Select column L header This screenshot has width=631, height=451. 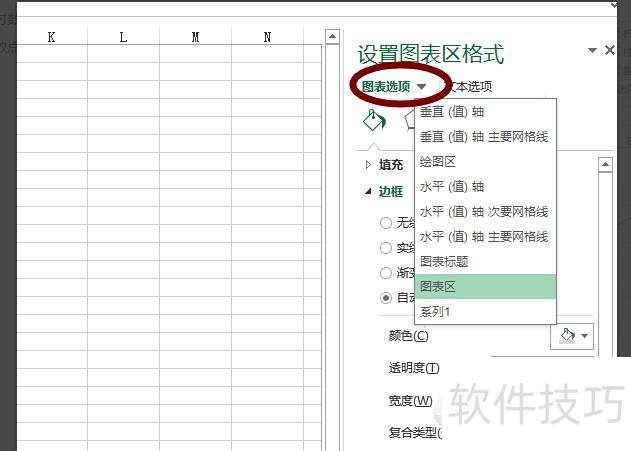pos(123,37)
